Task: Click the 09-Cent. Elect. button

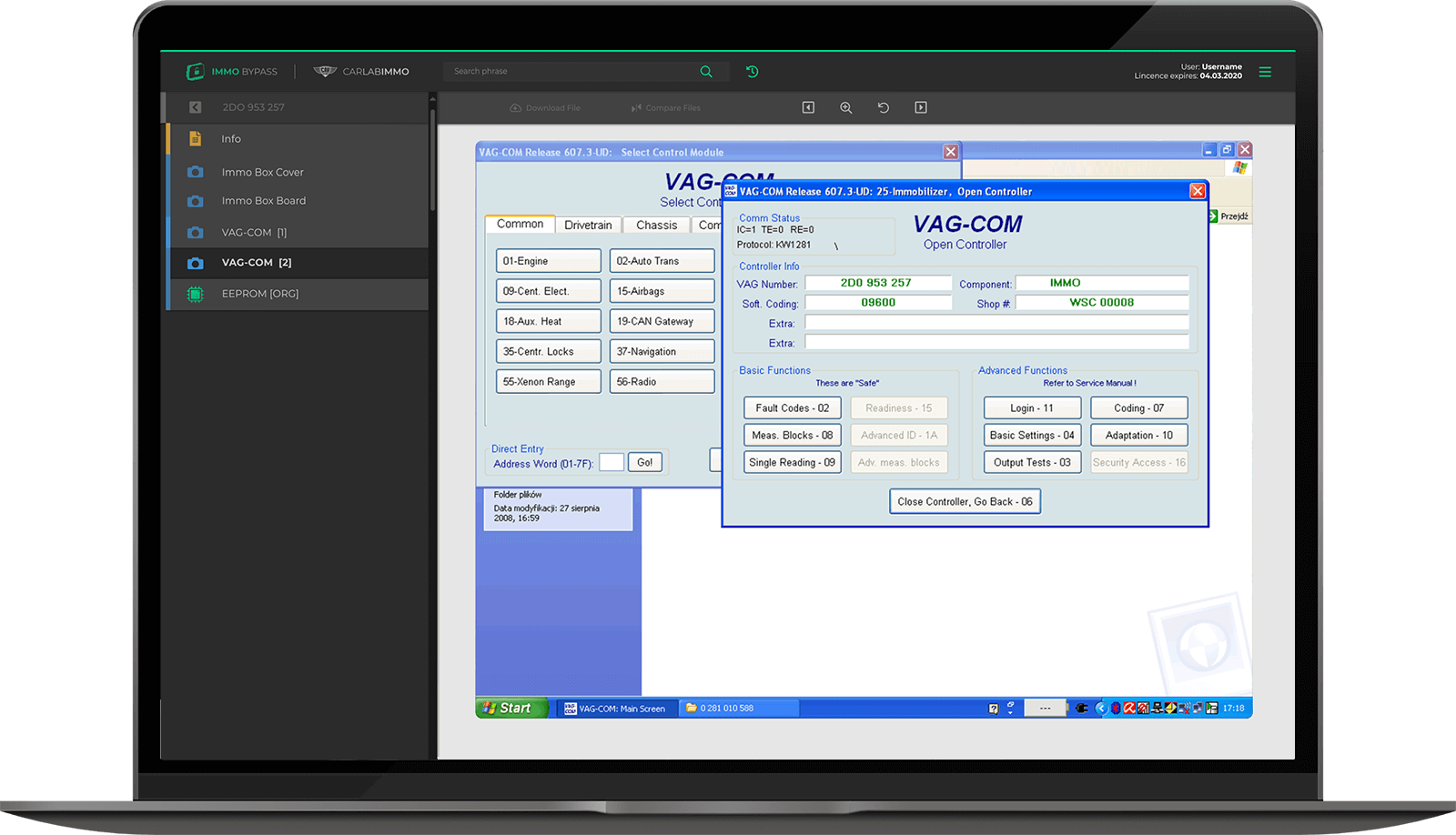Action: coord(549,291)
